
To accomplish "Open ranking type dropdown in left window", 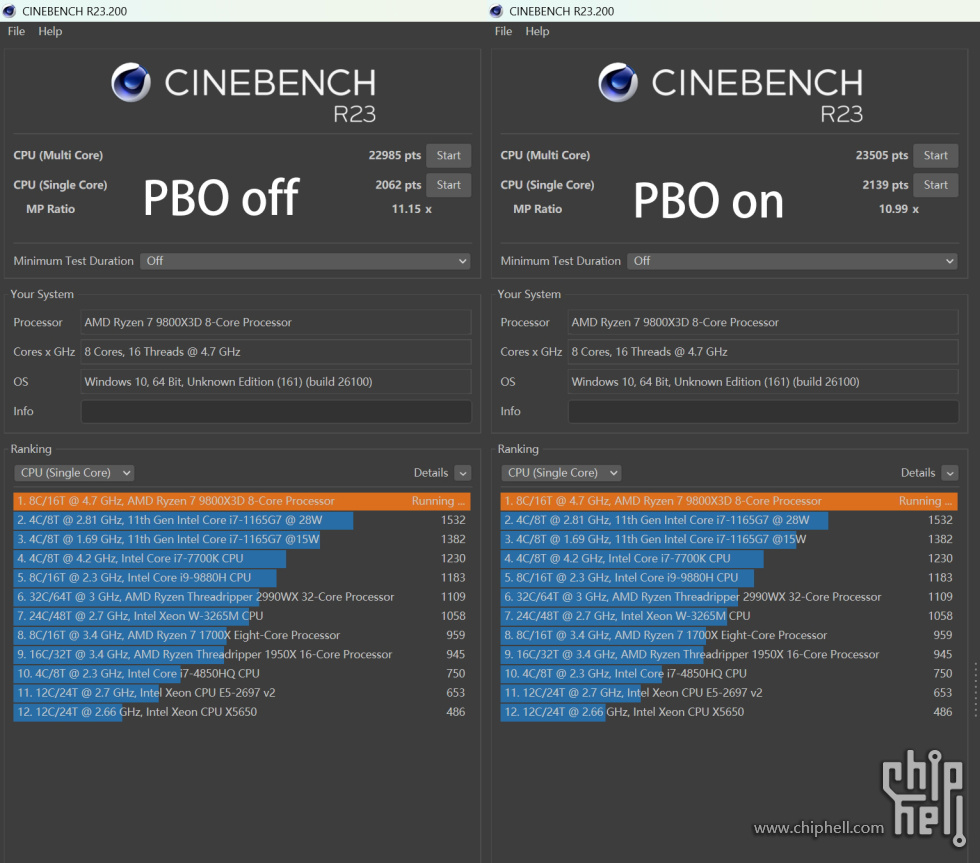I will (x=74, y=473).
